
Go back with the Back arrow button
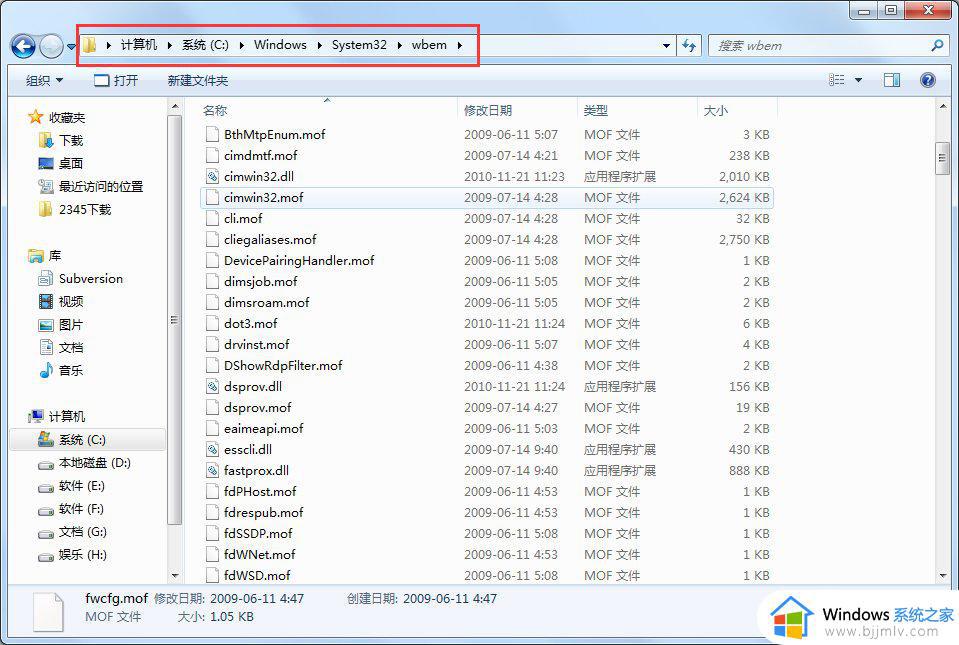(23, 46)
